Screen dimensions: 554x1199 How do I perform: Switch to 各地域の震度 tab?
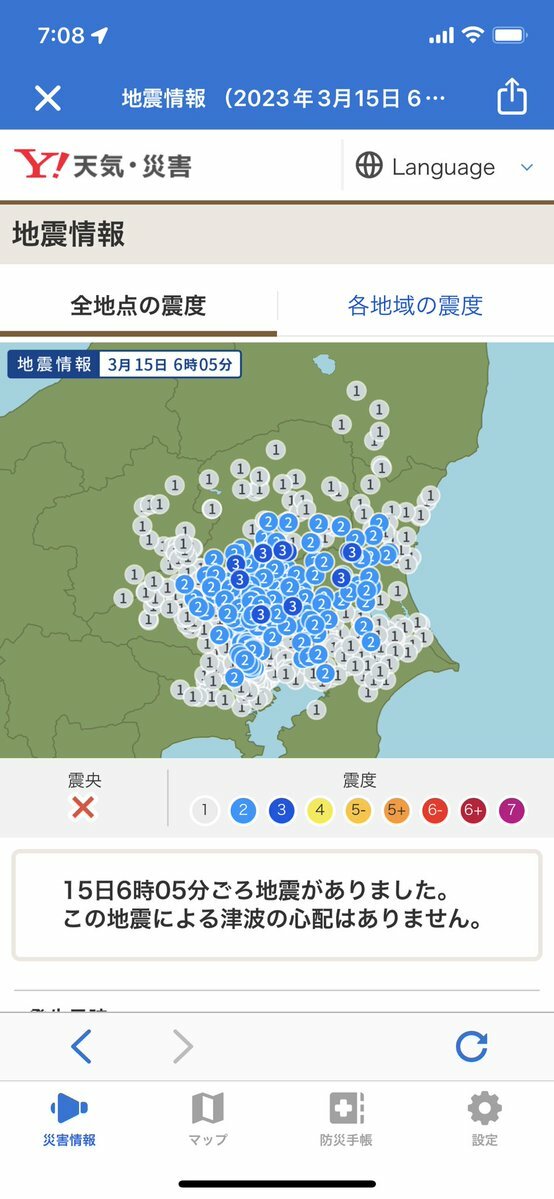click(416, 306)
